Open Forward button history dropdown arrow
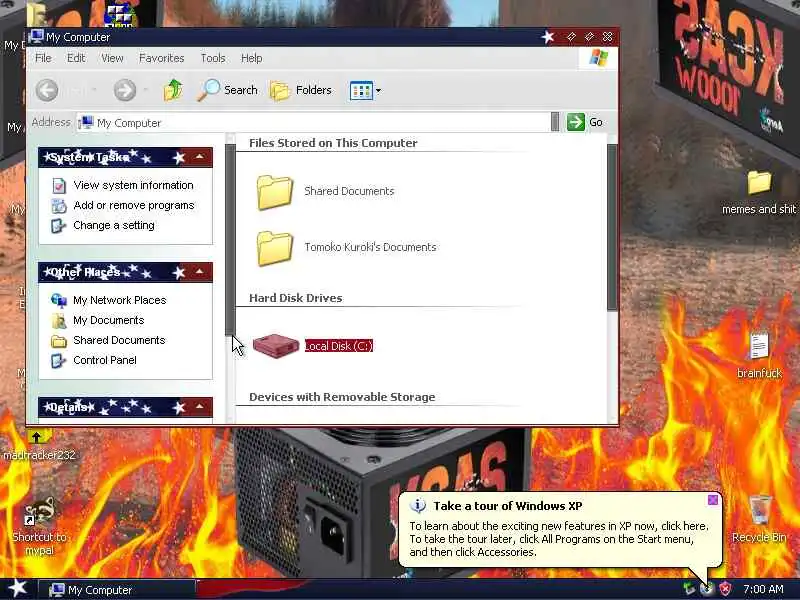 (146, 91)
